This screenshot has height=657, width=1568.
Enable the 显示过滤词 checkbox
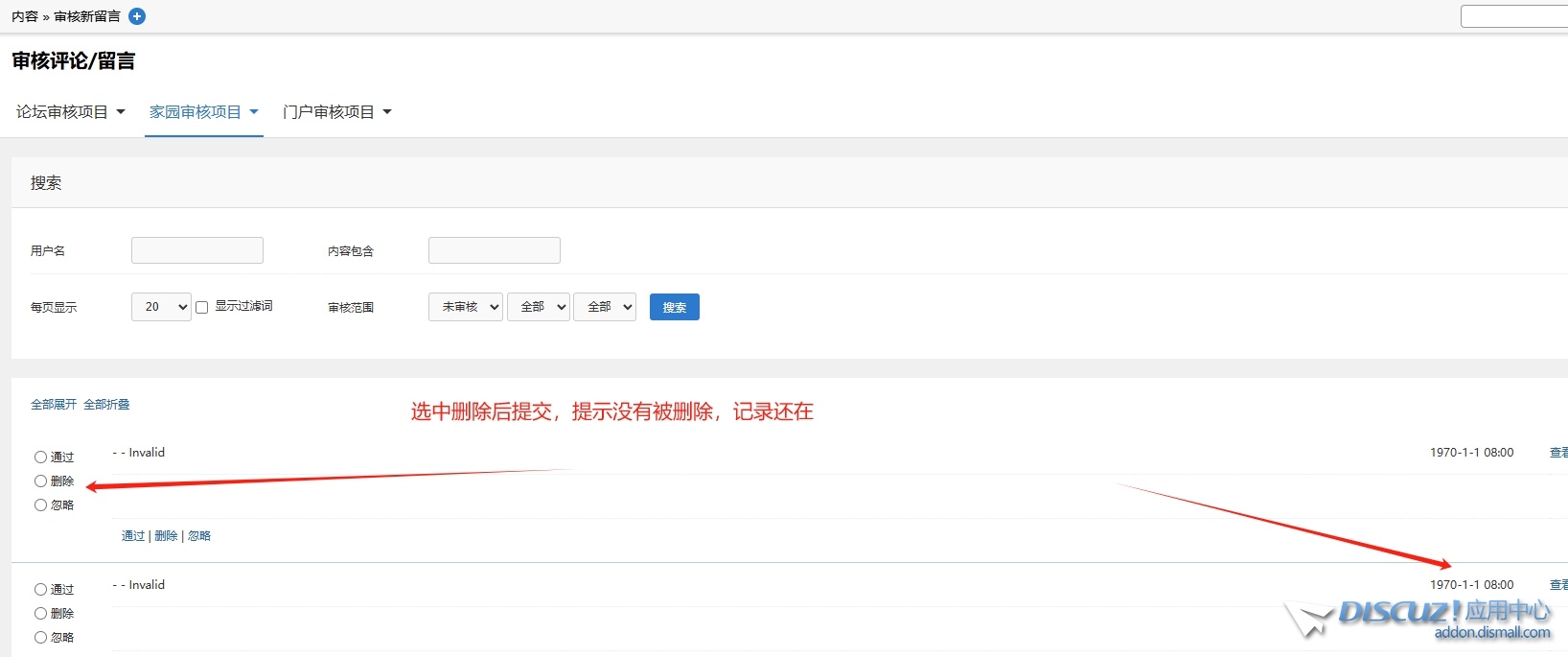[202, 307]
